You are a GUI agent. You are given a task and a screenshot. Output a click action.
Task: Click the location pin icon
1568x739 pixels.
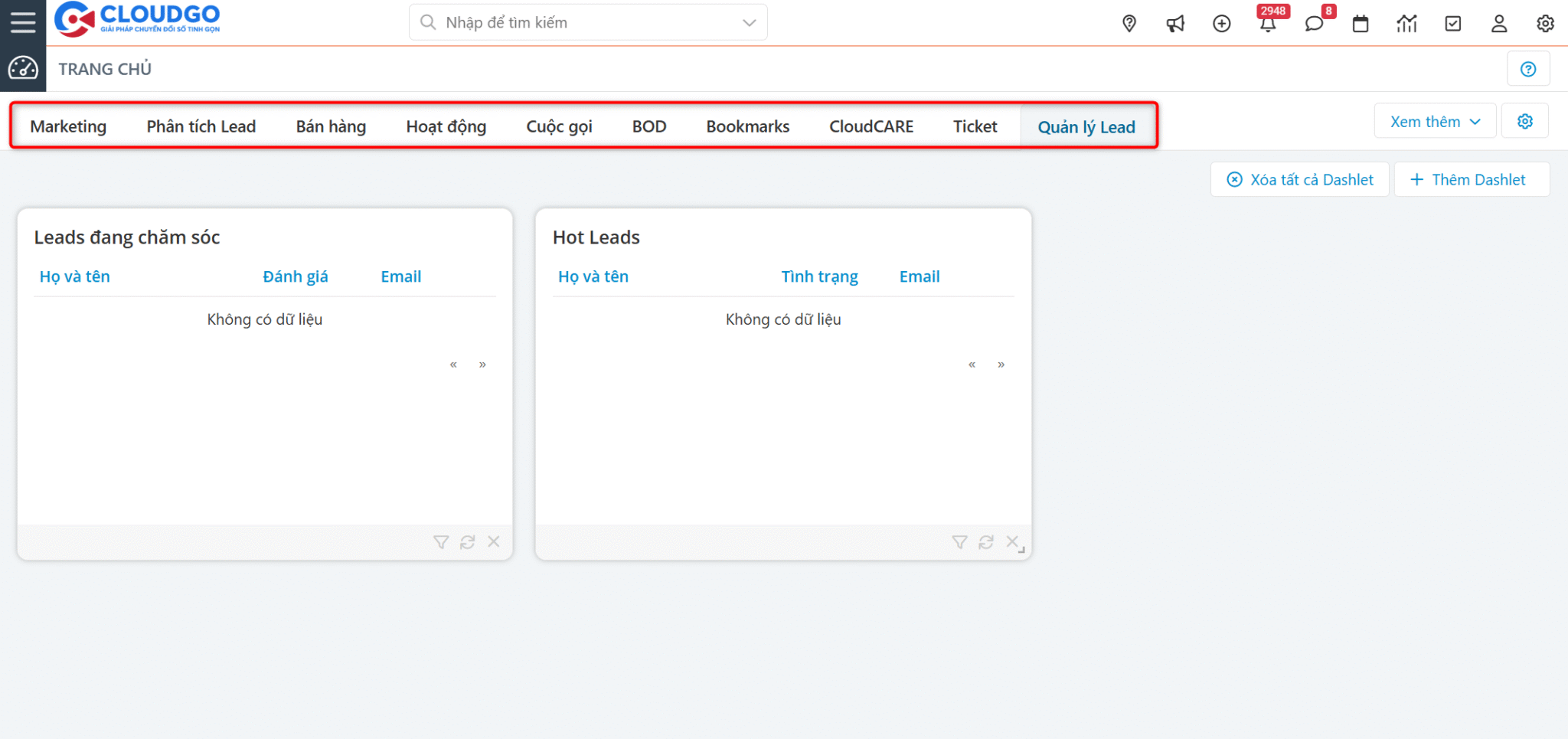tap(1129, 24)
